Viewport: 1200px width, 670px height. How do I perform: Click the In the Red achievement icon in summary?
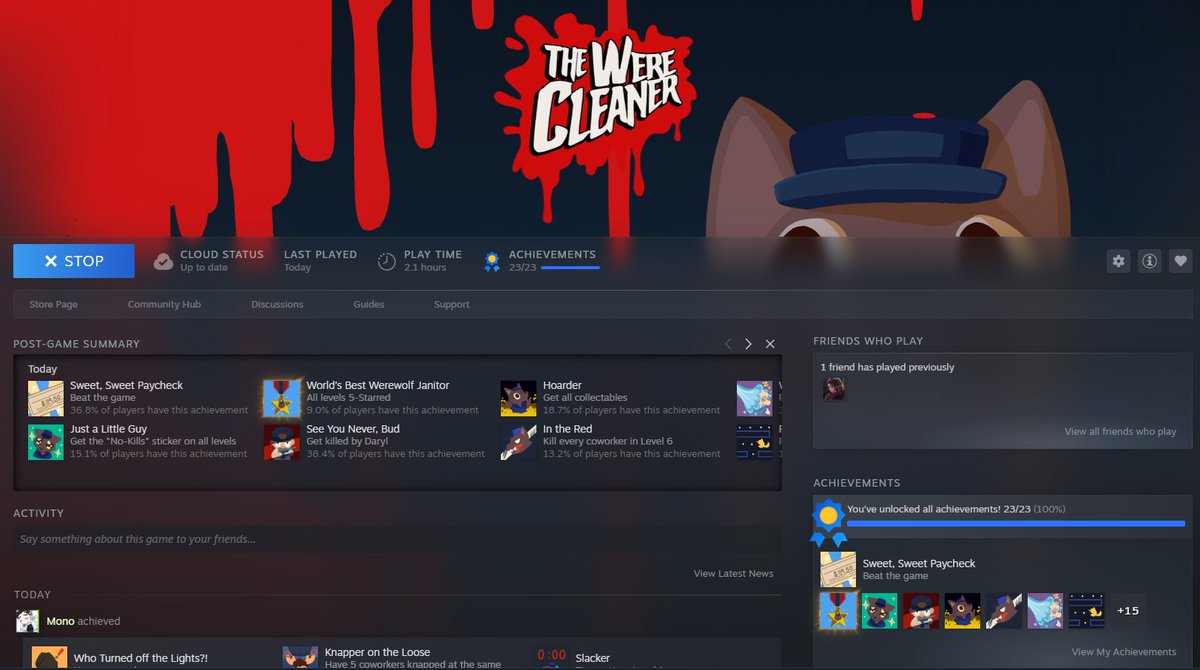pos(519,442)
